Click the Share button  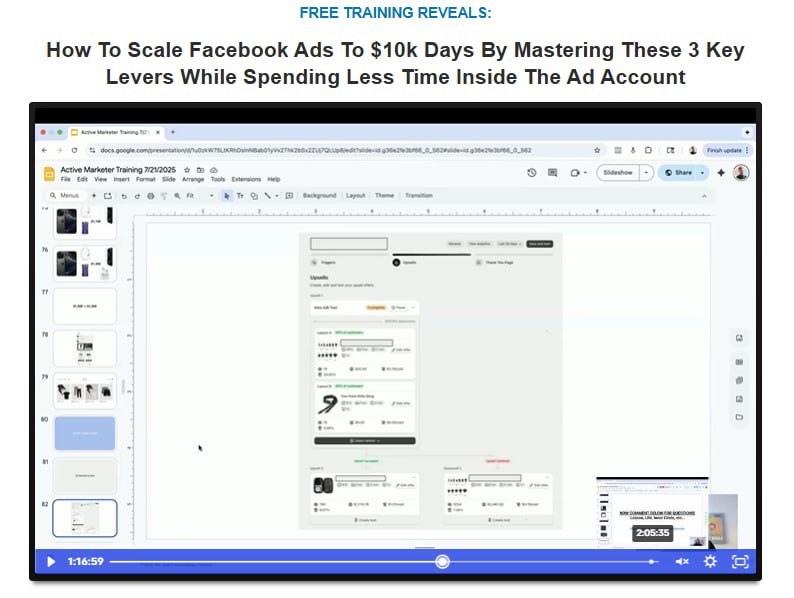click(x=678, y=173)
